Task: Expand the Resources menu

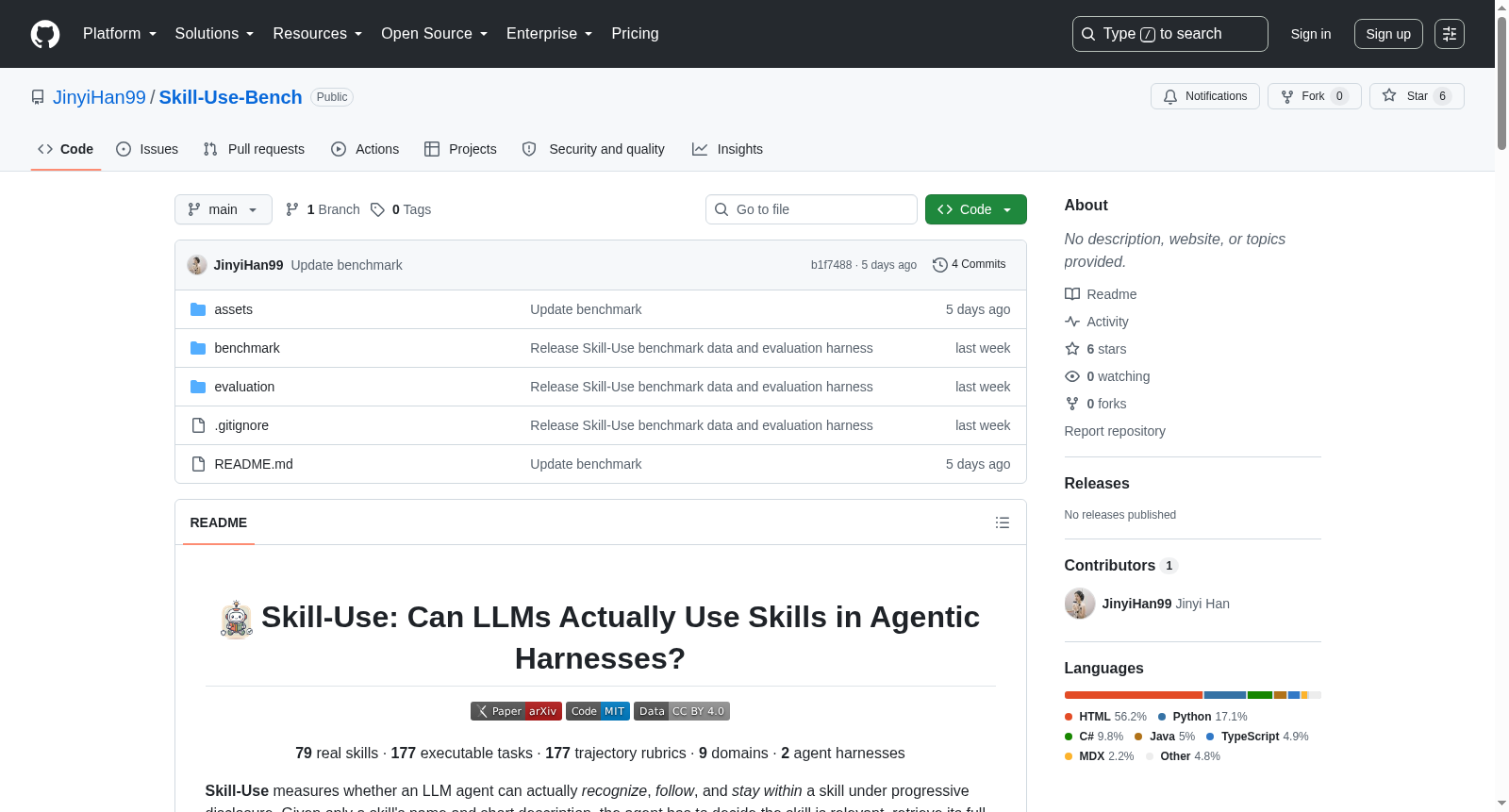Action: tap(318, 34)
